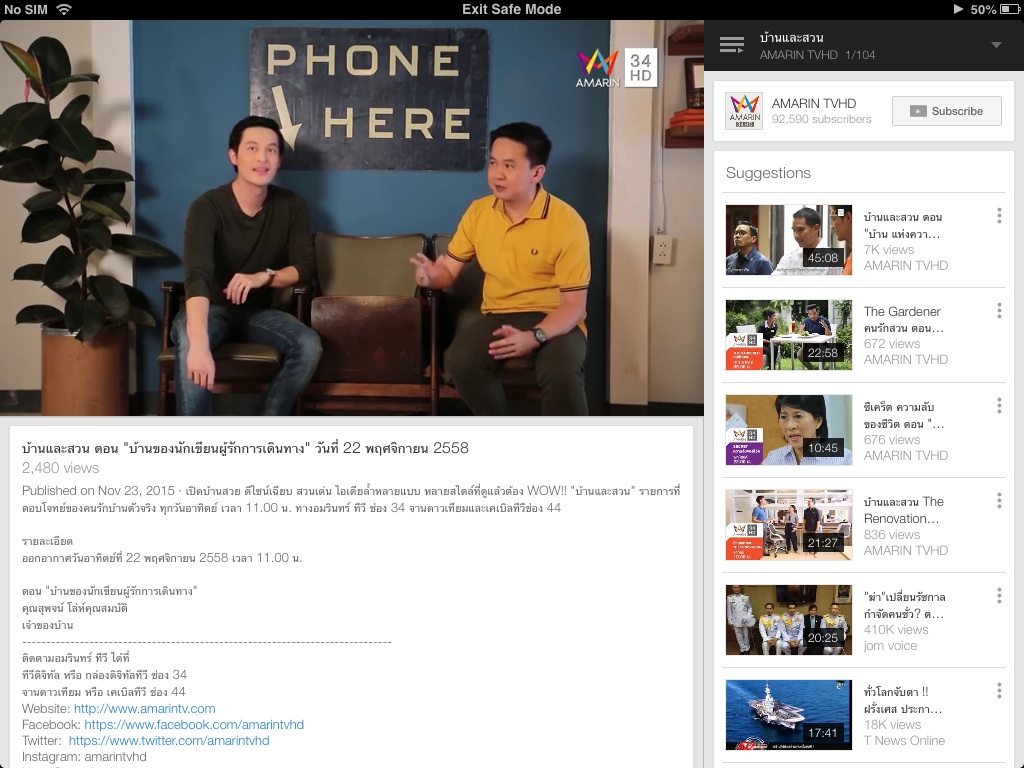
Task: Play the 10:45 suggested video thumbnail
Action: [x=788, y=430]
